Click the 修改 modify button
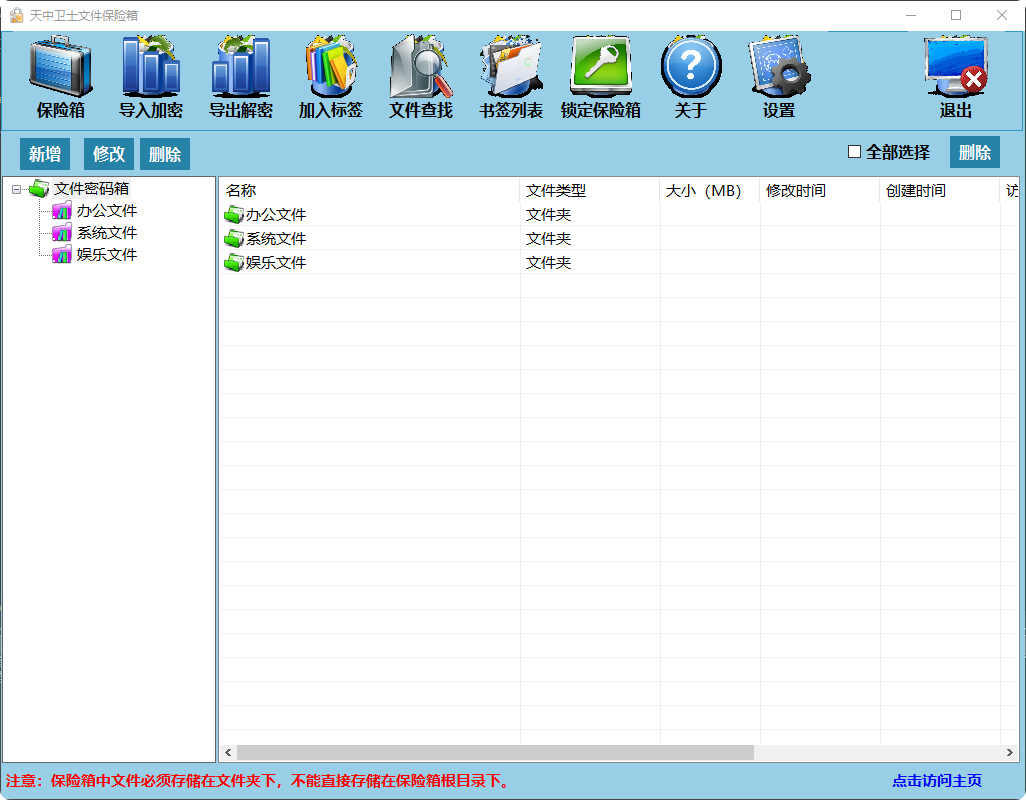This screenshot has width=1026, height=800. [109, 154]
